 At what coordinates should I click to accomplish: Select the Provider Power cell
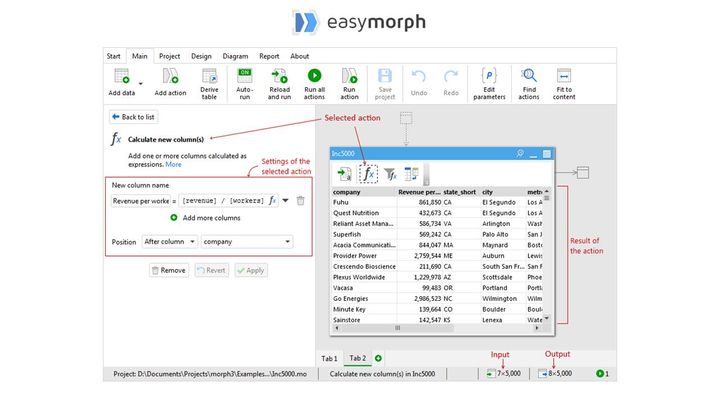click(x=364, y=256)
